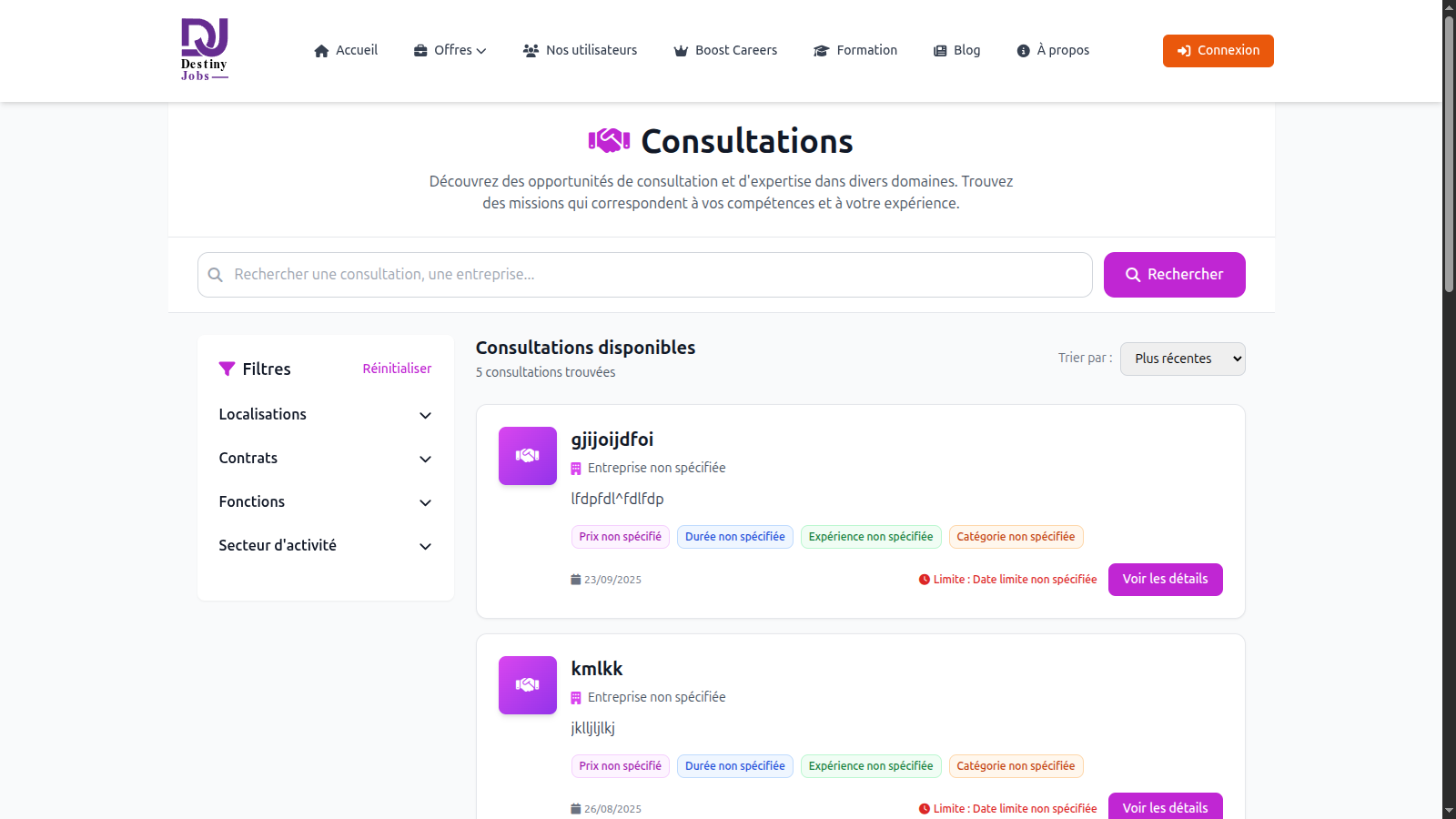The height and width of the screenshot is (819, 1456).
Task: Open the Plus récentes sort dropdown
Action: 1182,359
